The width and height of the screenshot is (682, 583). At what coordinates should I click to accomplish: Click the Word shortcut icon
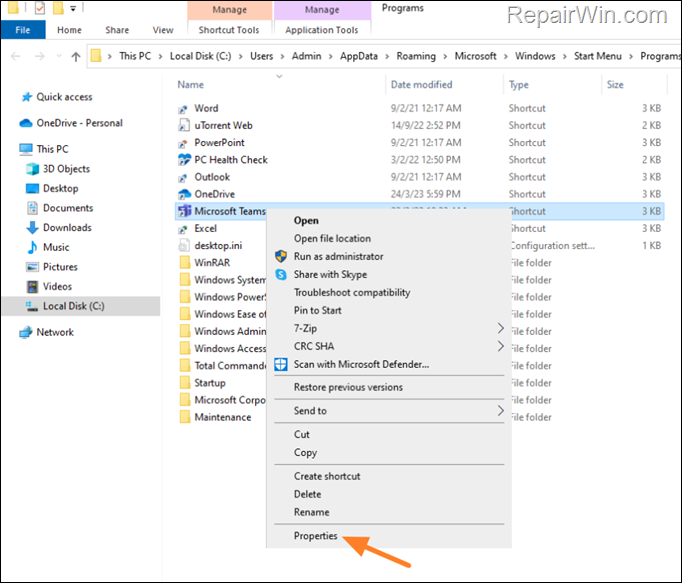[x=184, y=109]
